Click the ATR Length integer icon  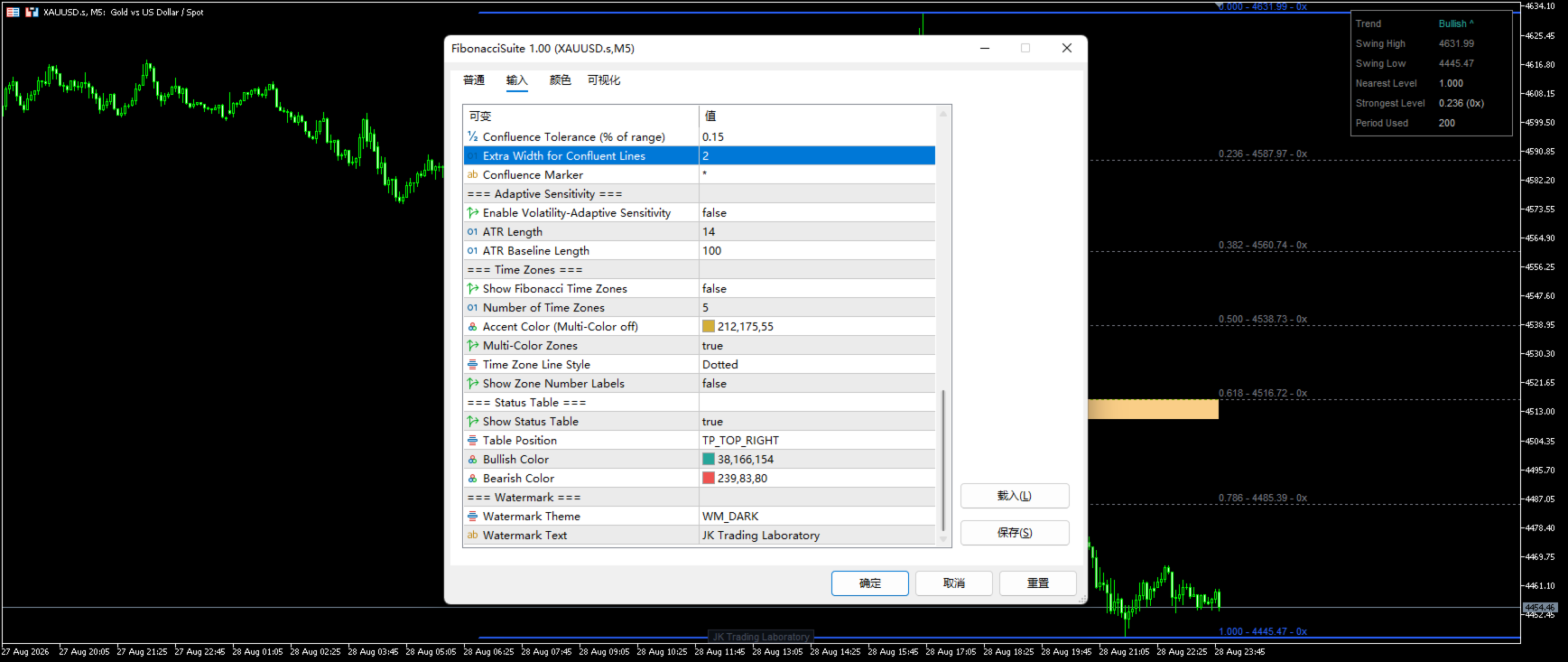(x=472, y=231)
